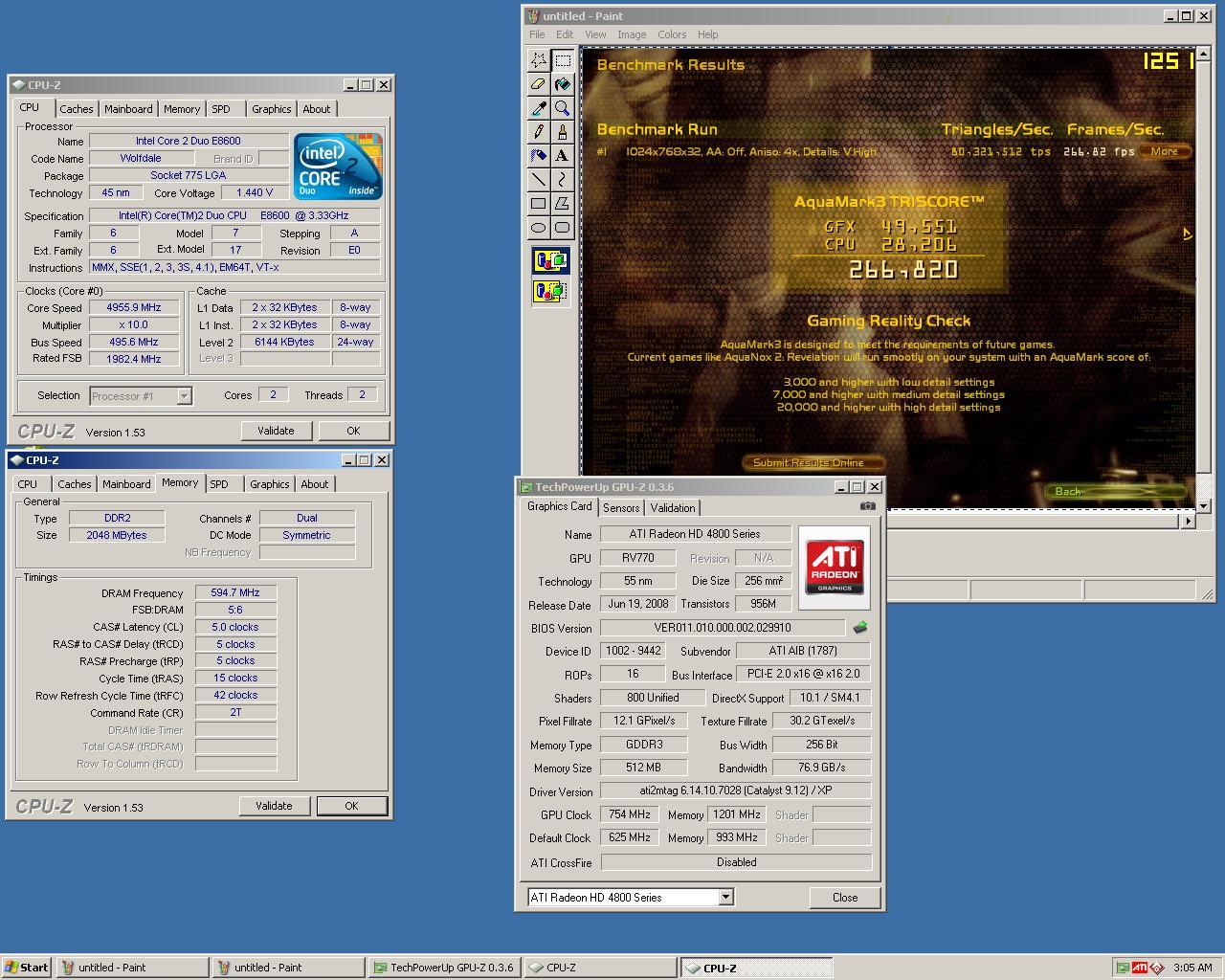
Task: Pick the straight Line tool
Action: 539,180
